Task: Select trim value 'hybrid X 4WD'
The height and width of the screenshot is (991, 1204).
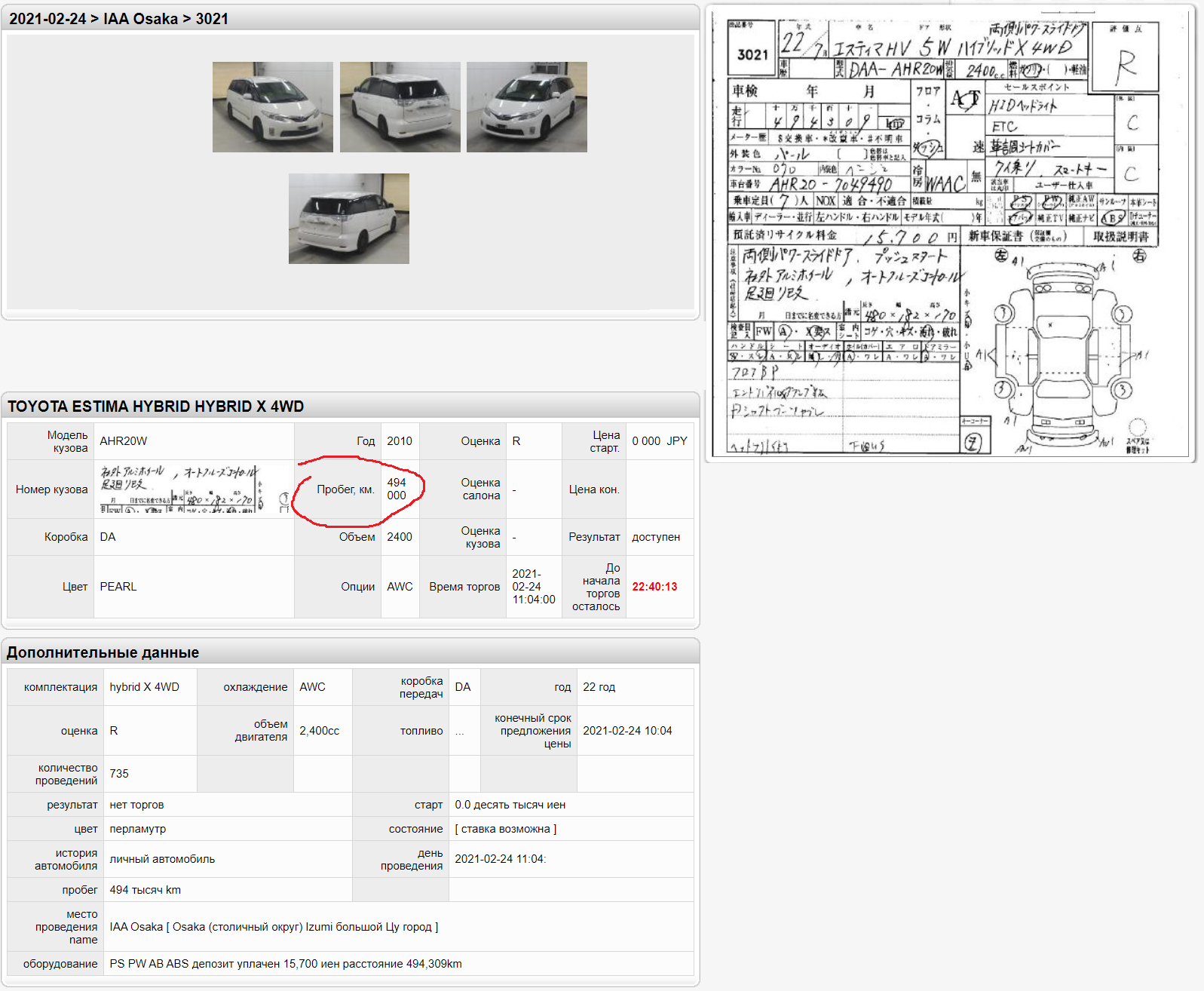Action: (x=145, y=687)
